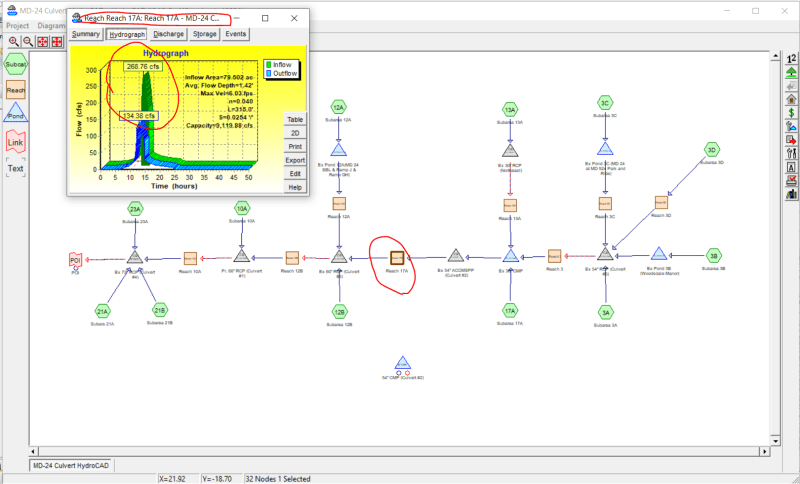Click the page with red arrow icon
This screenshot has height=484, width=800.
coord(791,140)
